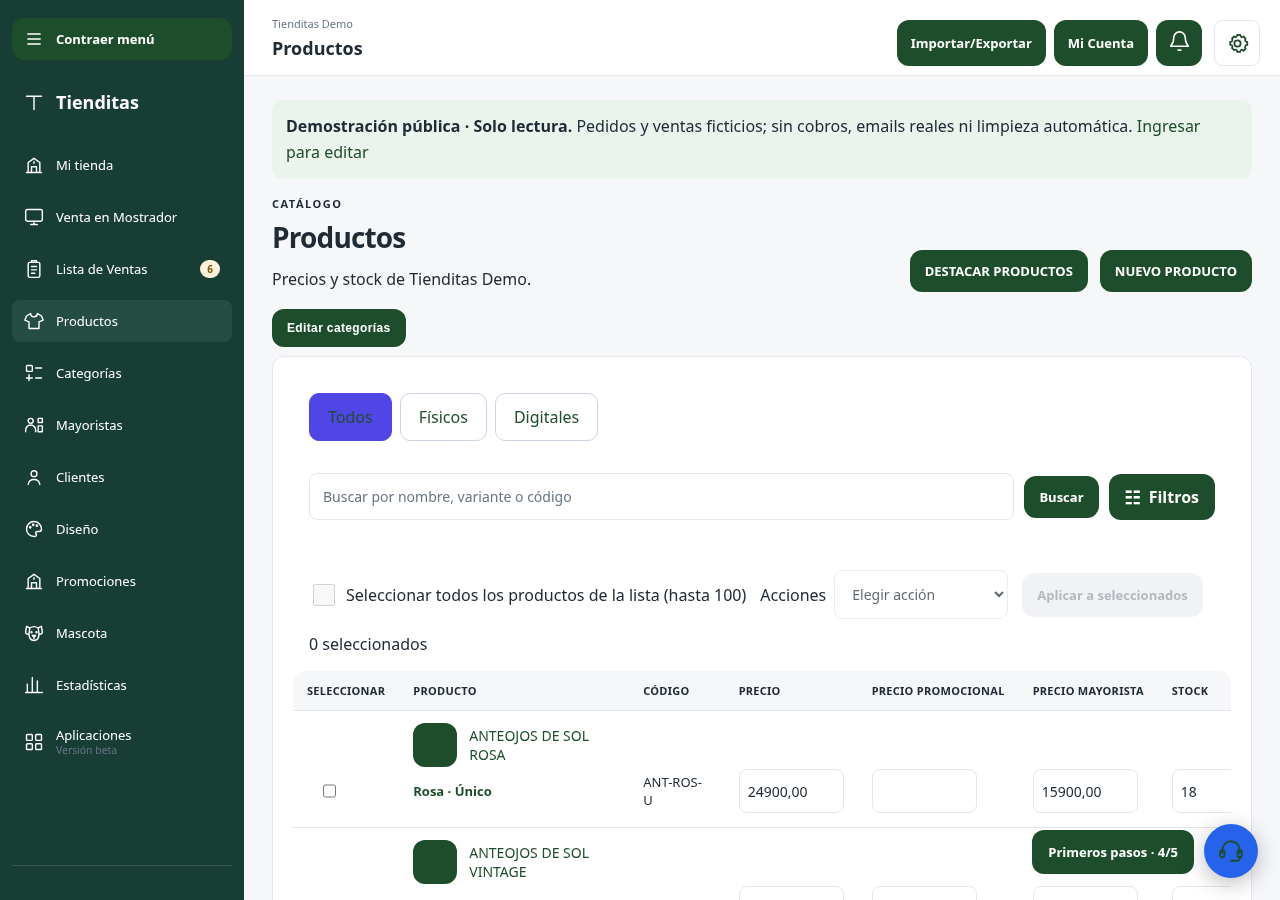
Task: Click the product search input field
Action: coord(661,497)
